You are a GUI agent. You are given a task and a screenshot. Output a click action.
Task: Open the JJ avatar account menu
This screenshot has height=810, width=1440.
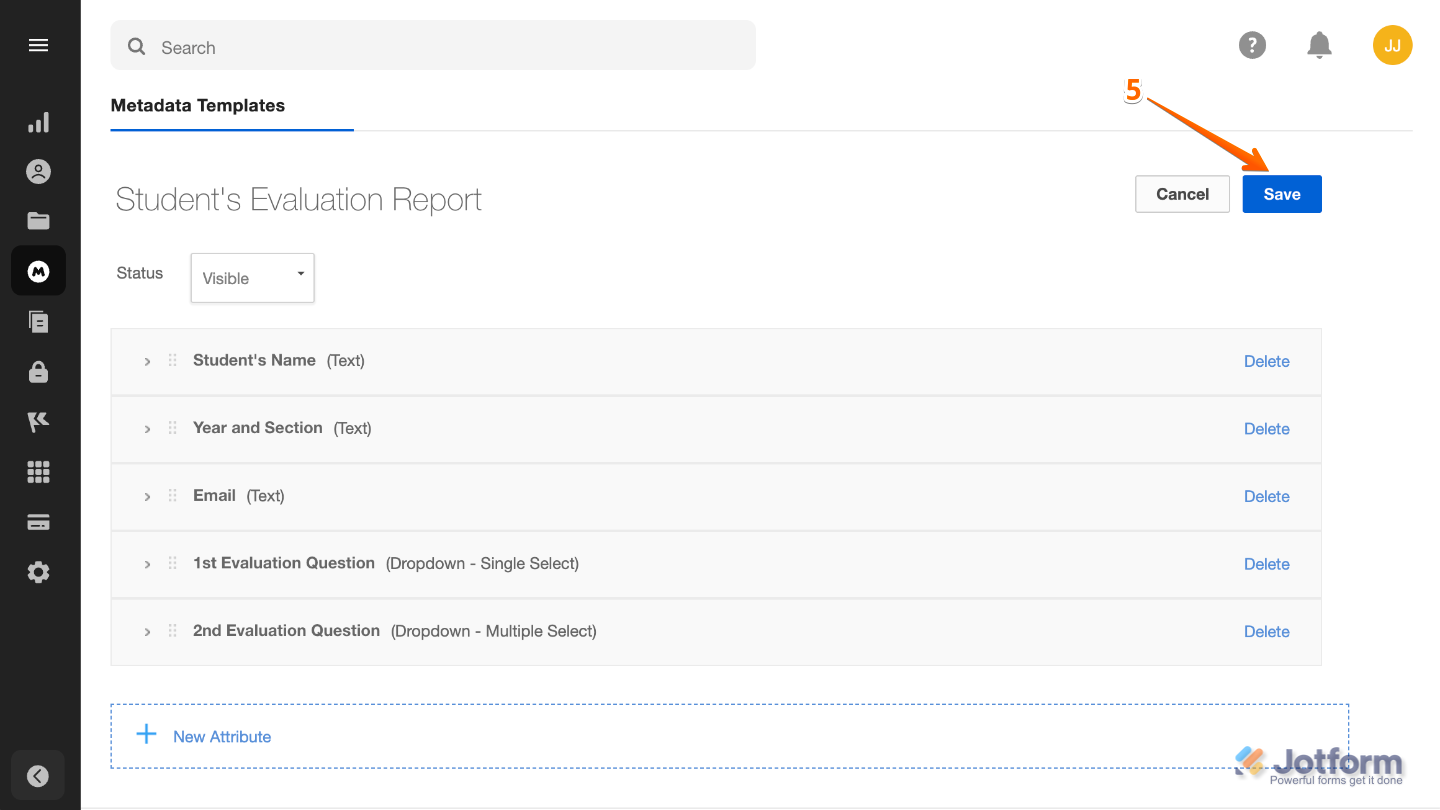click(1392, 45)
